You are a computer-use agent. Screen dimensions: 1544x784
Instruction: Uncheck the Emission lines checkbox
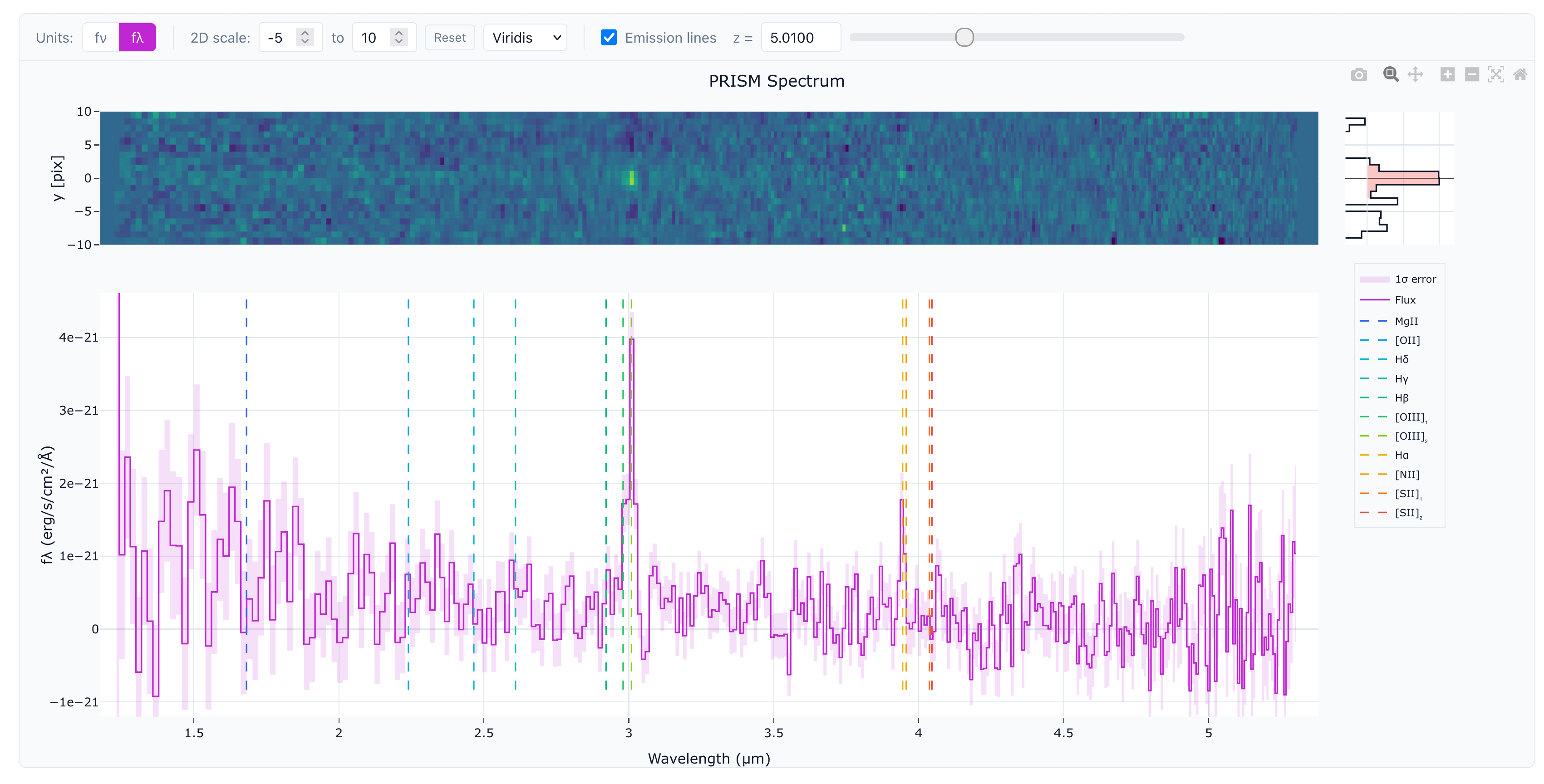609,37
